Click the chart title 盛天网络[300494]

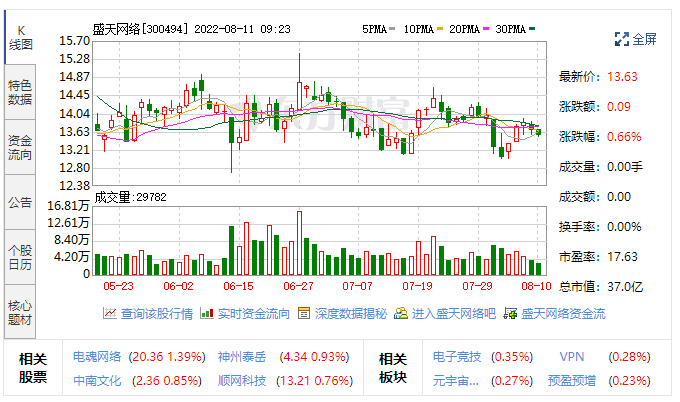(x=141, y=29)
